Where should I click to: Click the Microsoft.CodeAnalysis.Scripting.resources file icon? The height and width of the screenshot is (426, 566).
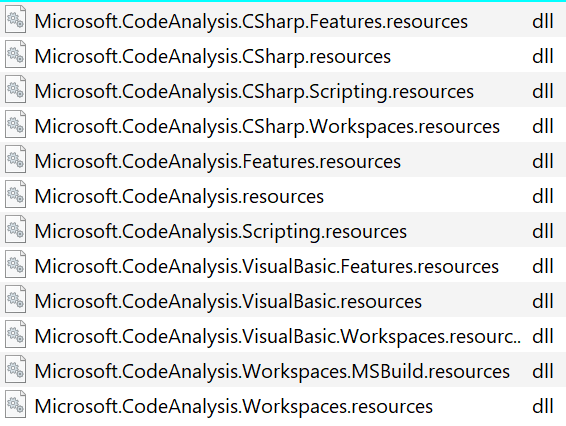(x=16, y=230)
